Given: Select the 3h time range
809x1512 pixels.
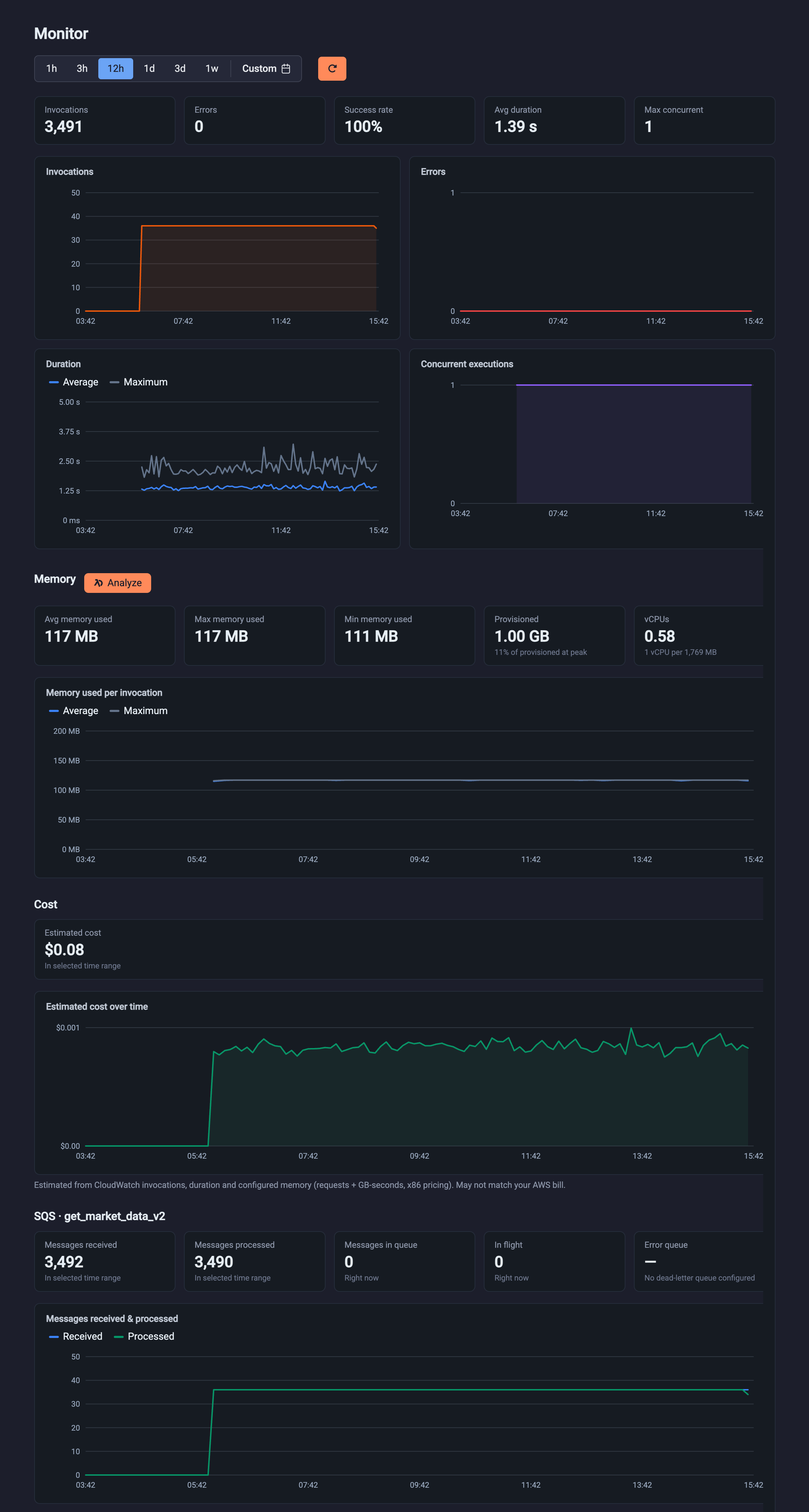Looking at the screenshot, I should (82, 69).
